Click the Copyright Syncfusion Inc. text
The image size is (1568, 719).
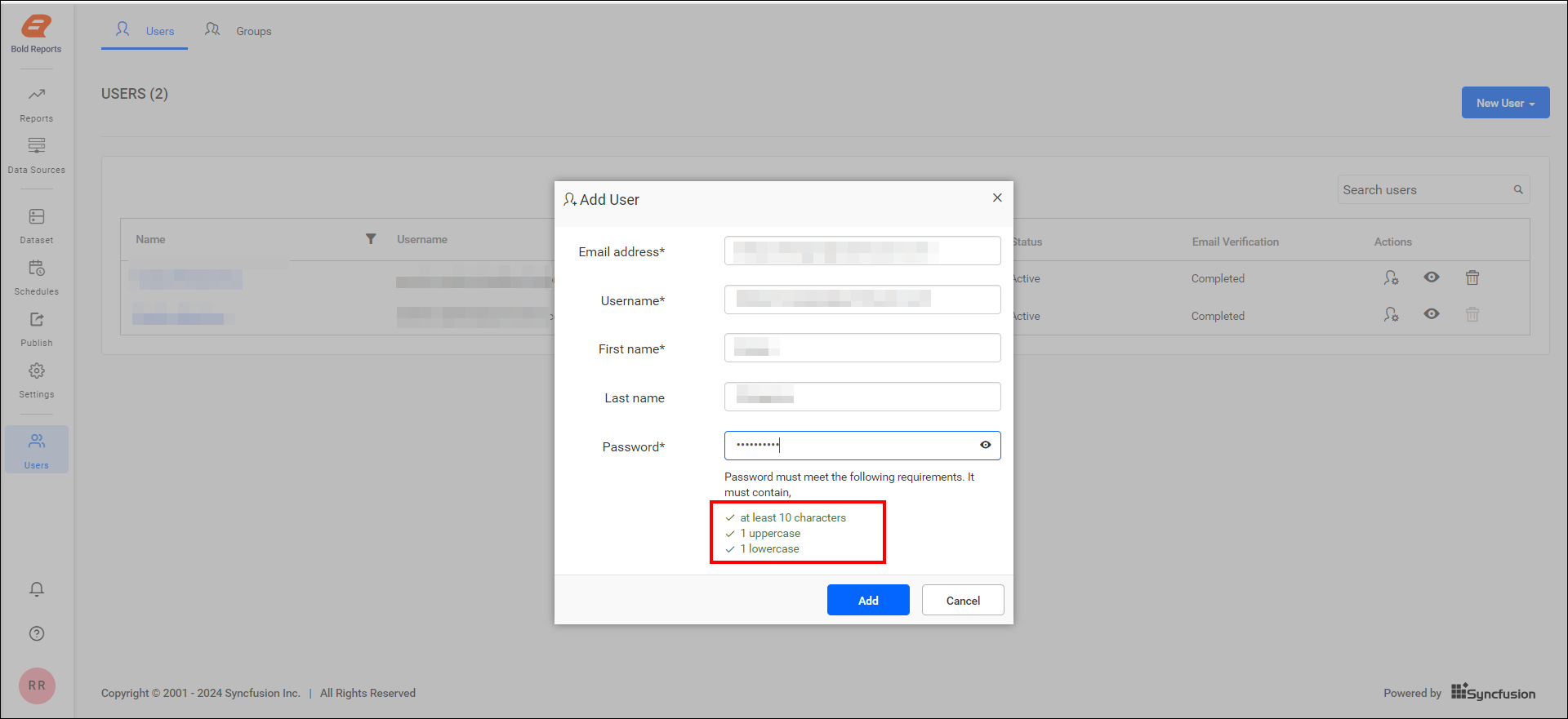point(201,693)
